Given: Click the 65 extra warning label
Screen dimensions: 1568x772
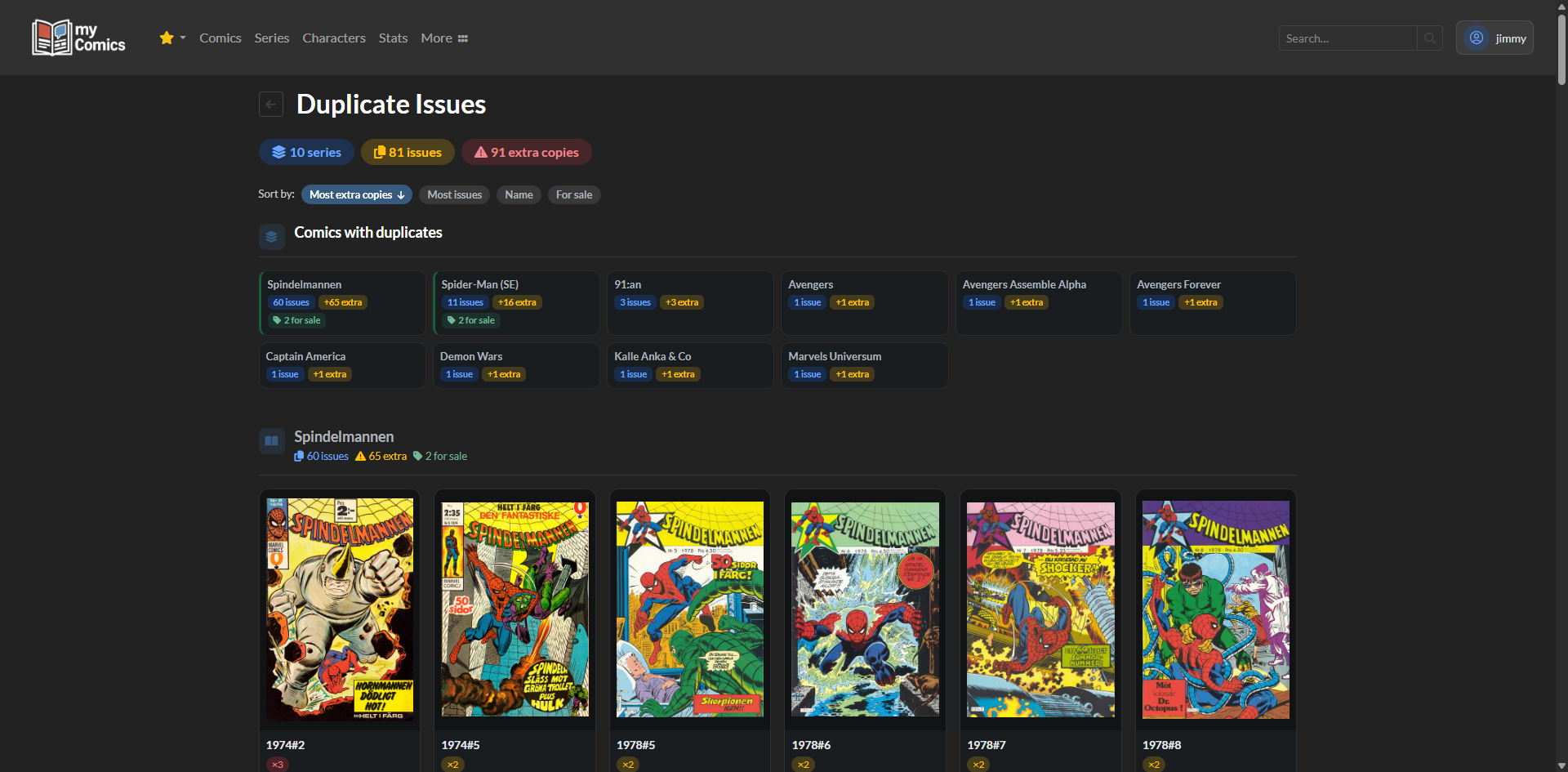Looking at the screenshot, I should (x=381, y=456).
